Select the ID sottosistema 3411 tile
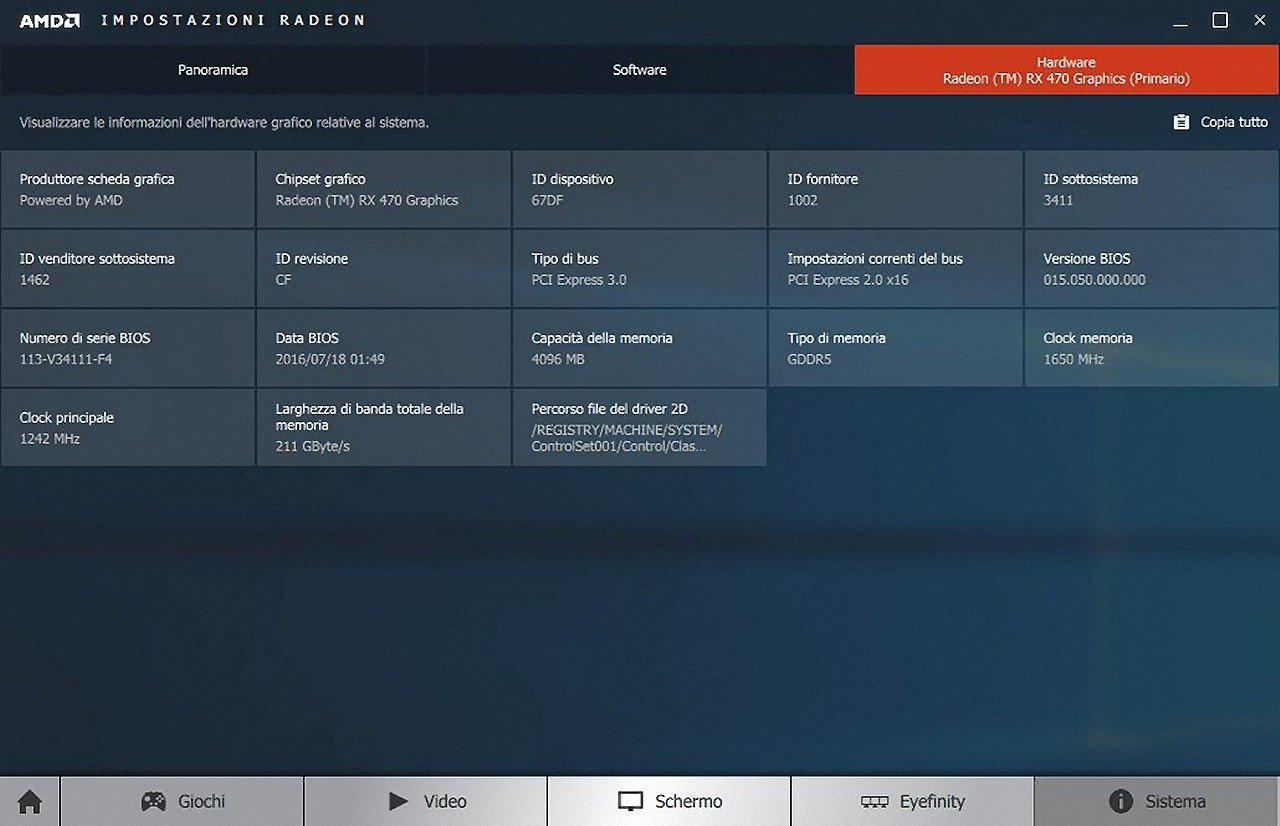The width and height of the screenshot is (1280, 826). coord(1152,189)
